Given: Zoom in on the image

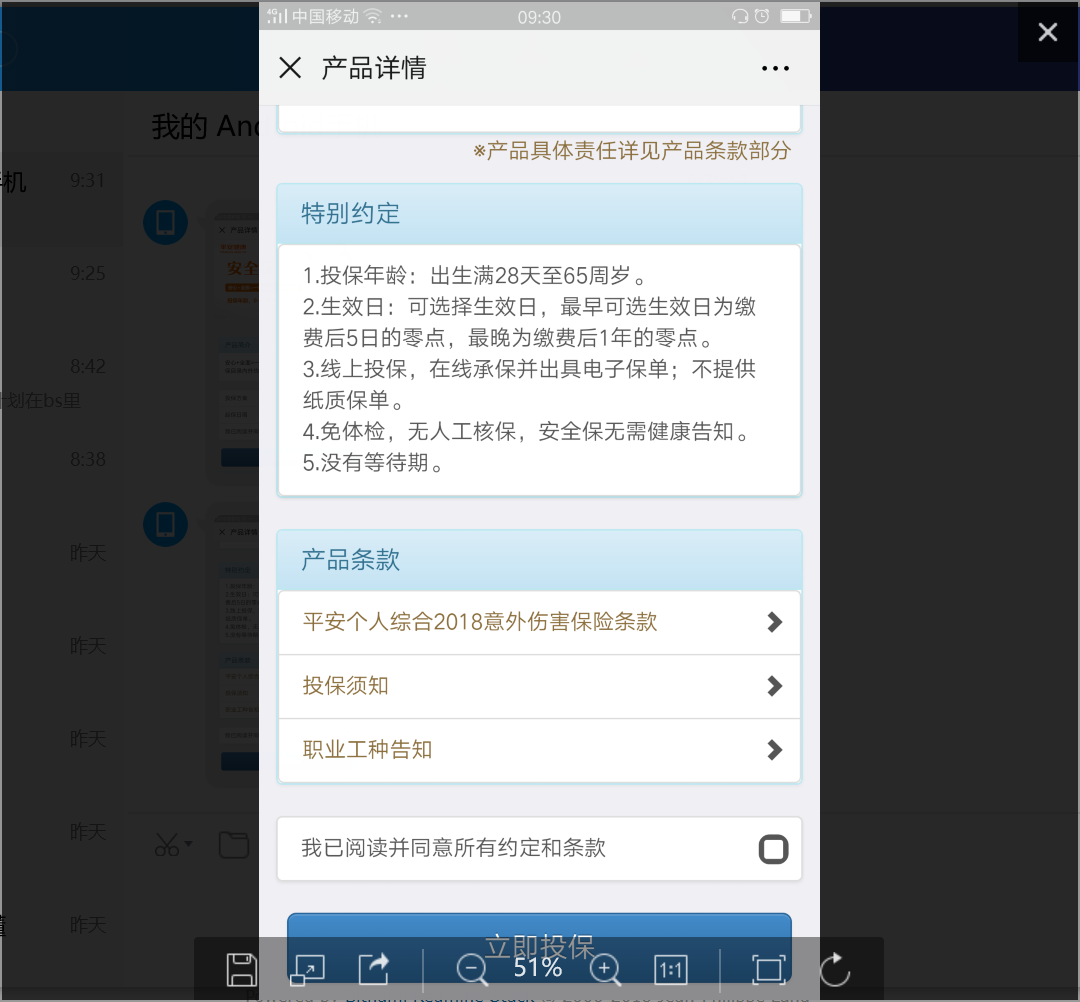Looking at the screenshot, I should (605, 970).
